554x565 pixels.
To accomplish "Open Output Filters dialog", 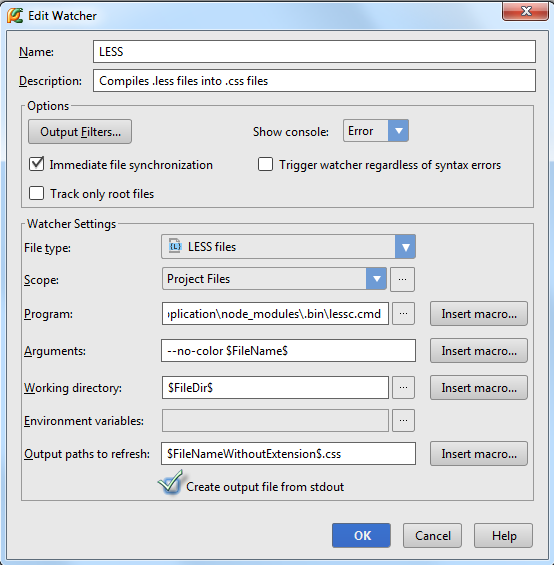I will (80, 132).
